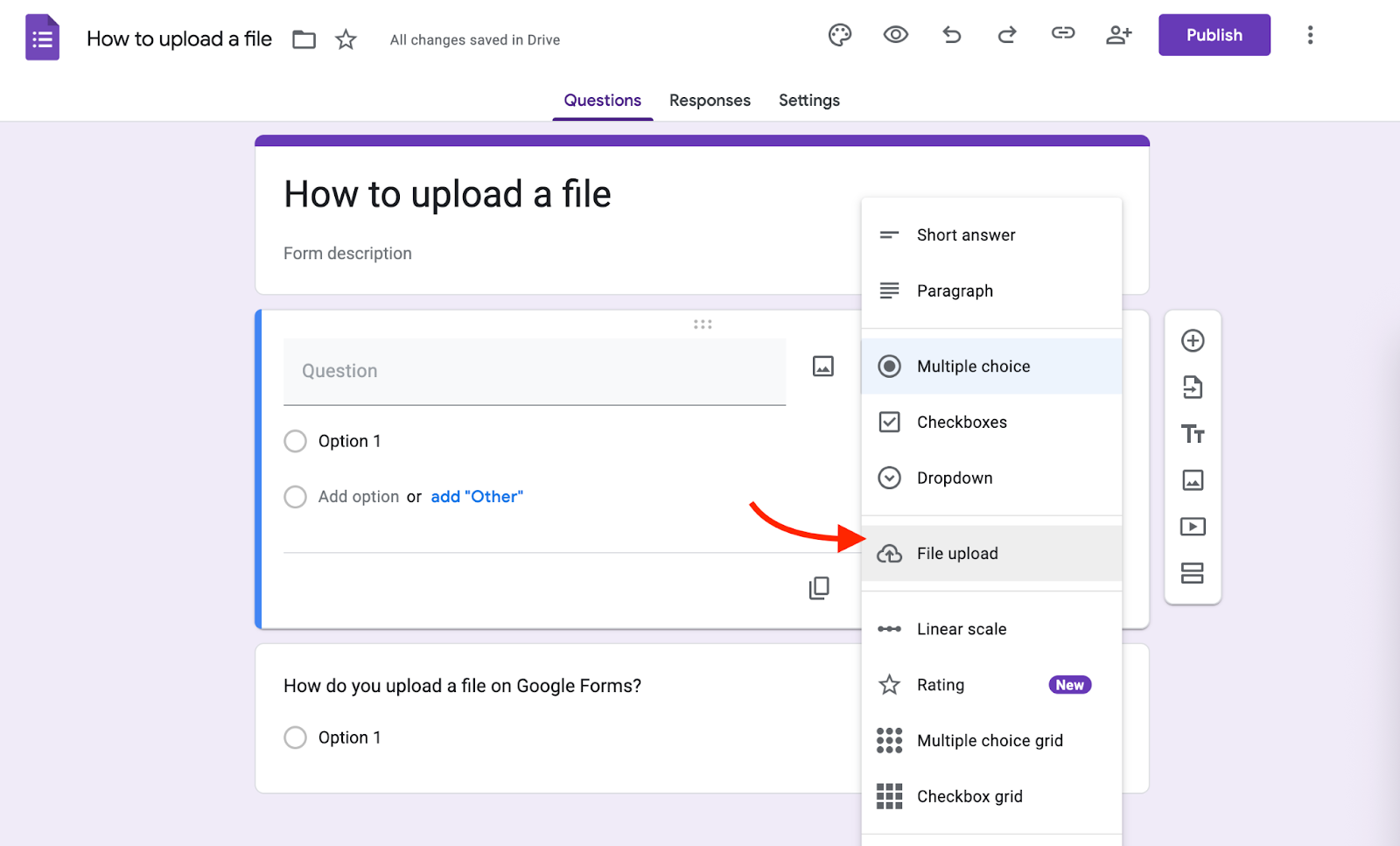Click the add "Other" link

click(477, 497)
